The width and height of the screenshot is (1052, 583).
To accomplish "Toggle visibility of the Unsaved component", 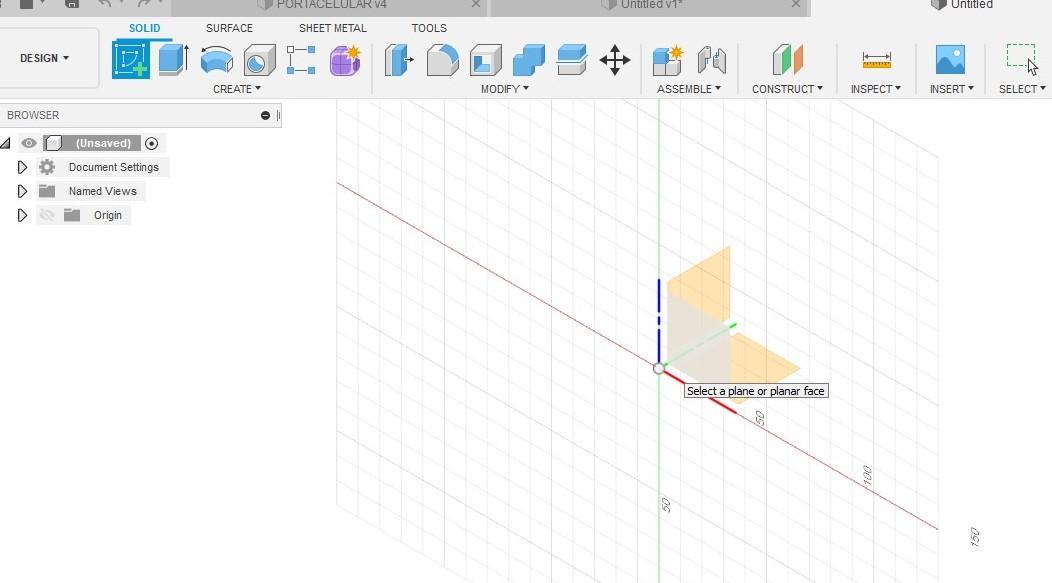I will pyautogui.click(x=28, y=143).
